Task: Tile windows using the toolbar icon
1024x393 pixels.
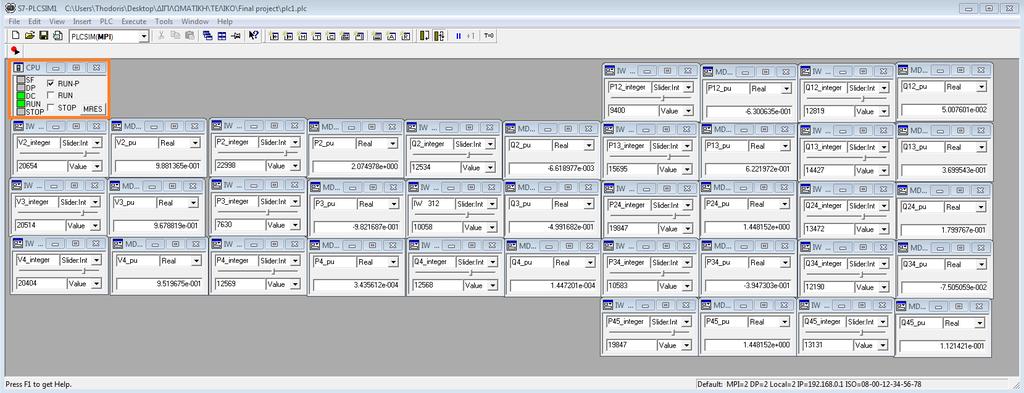Action: click(x=221, y=36)
